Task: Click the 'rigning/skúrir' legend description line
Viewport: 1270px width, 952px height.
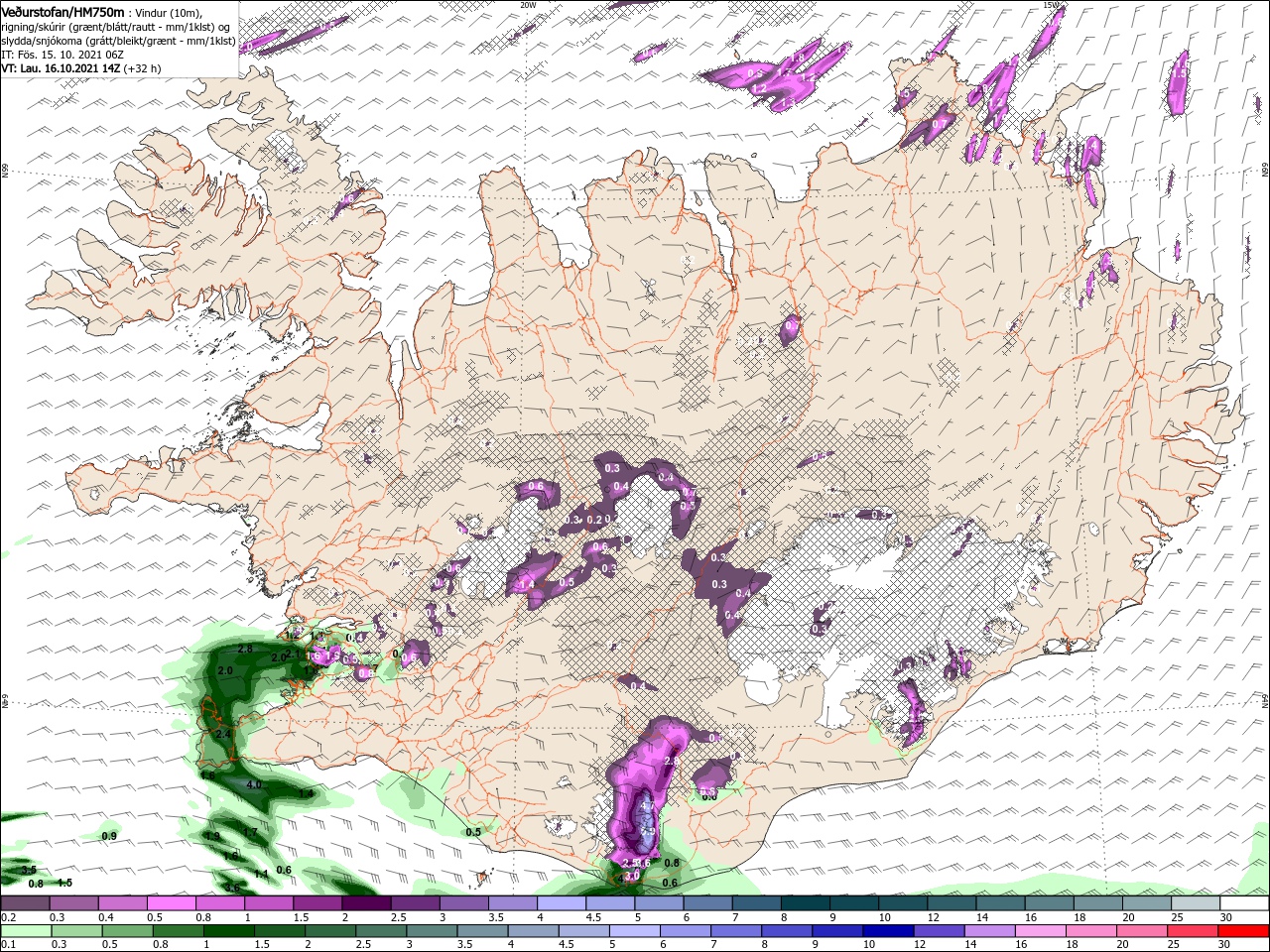Action: tap(117, 26)
